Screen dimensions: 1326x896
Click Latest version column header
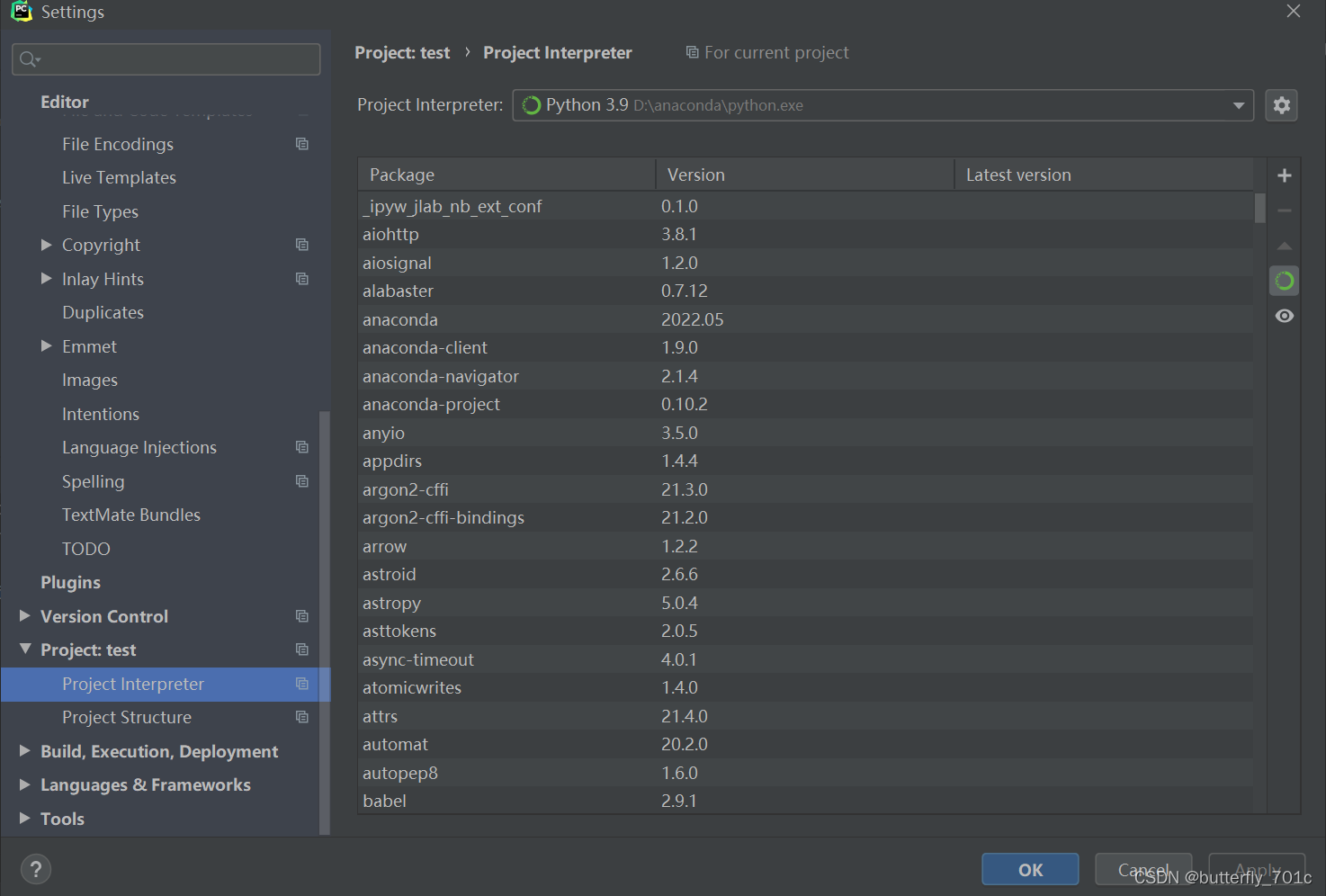(x=1104, y=175)
